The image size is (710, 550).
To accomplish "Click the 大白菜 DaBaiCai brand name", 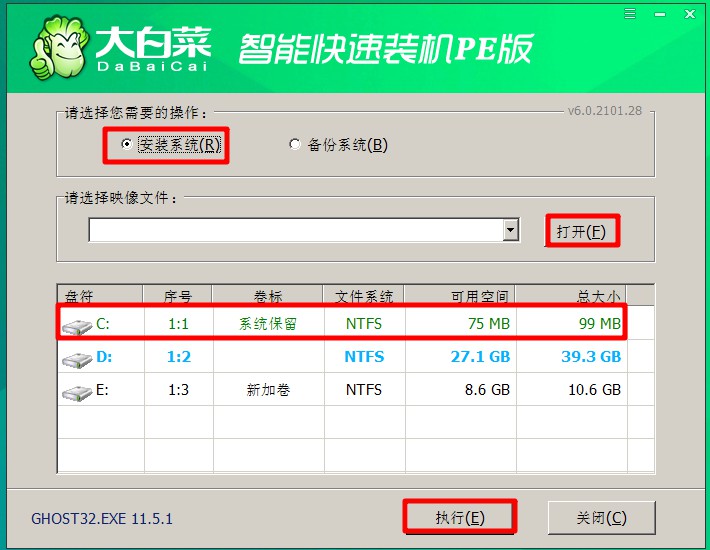I will pyautogui.click(x=153, y=48).
